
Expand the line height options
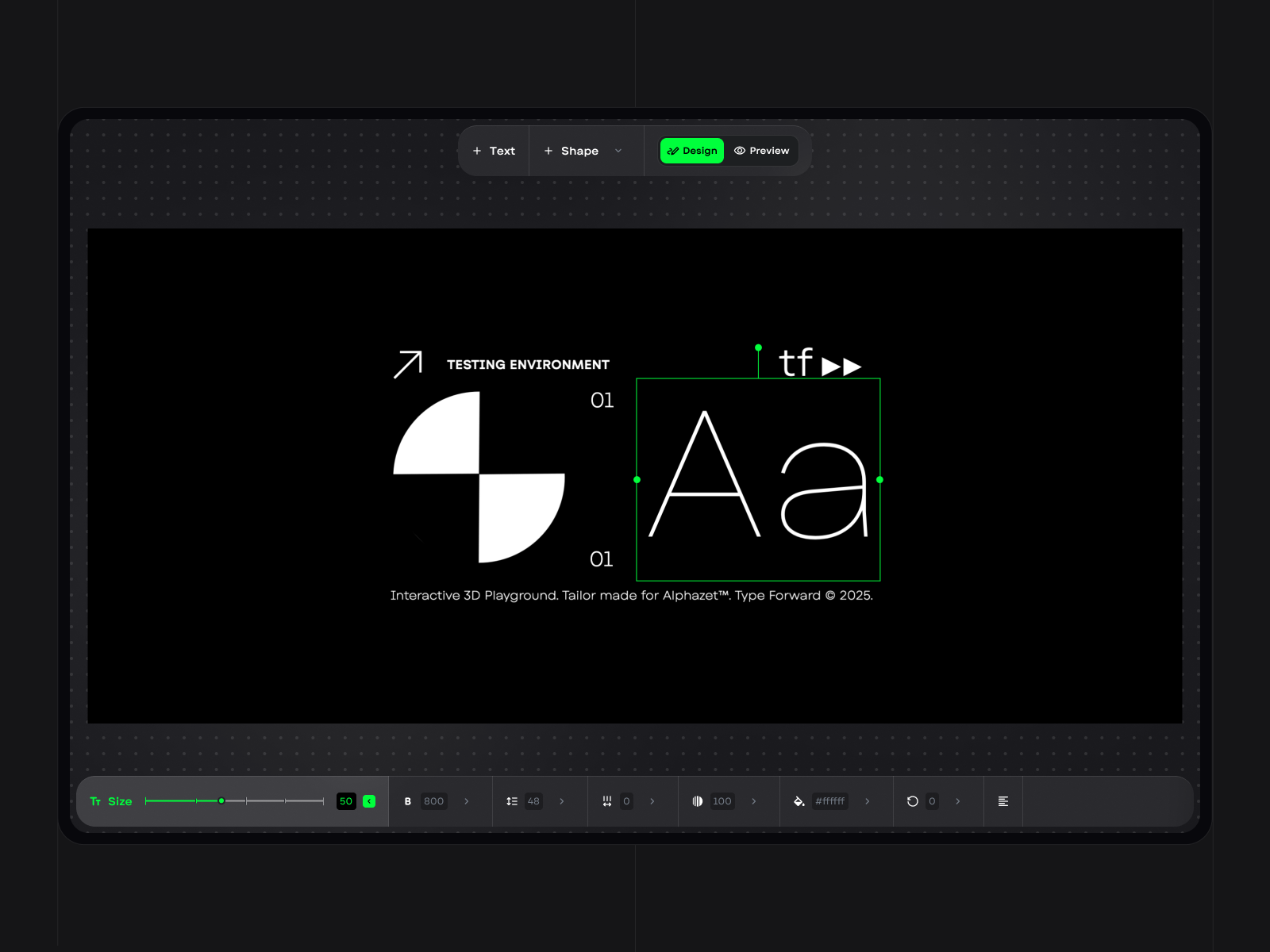pos(562,801)
